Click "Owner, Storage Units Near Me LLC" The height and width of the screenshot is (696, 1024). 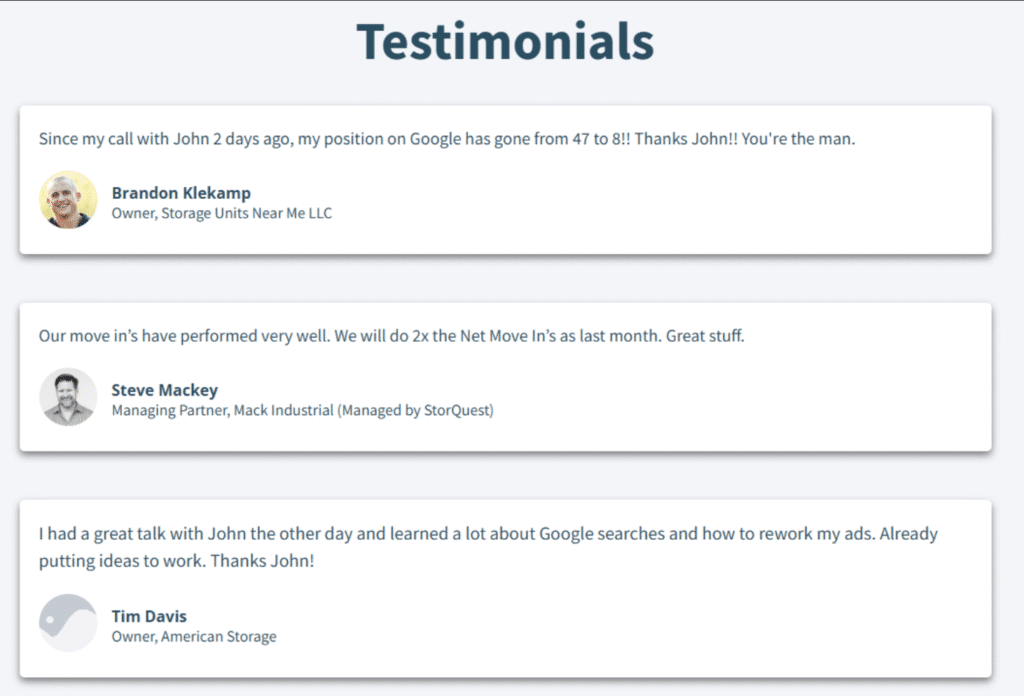(x=221, y=214)
